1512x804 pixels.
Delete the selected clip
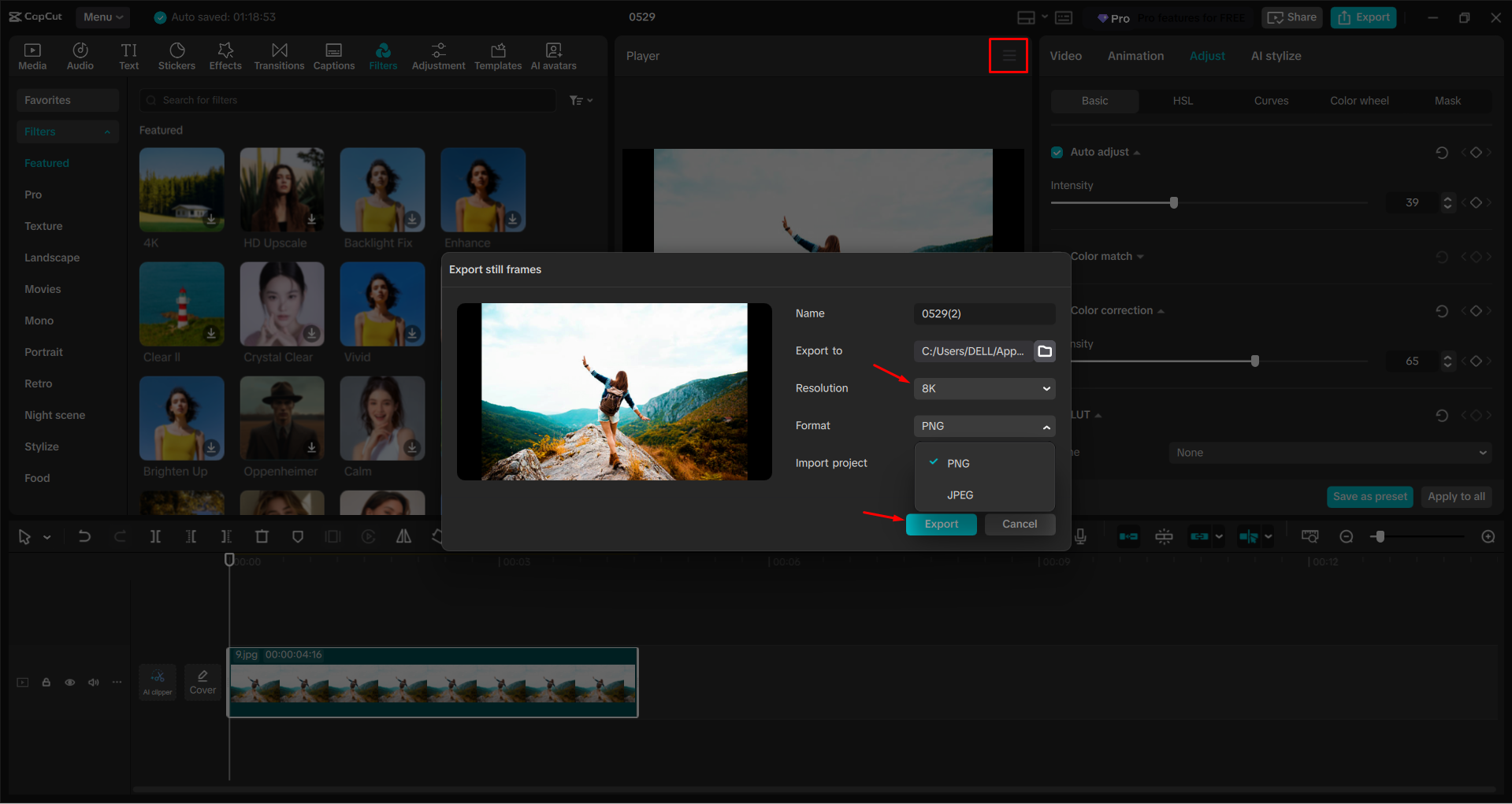262,536
